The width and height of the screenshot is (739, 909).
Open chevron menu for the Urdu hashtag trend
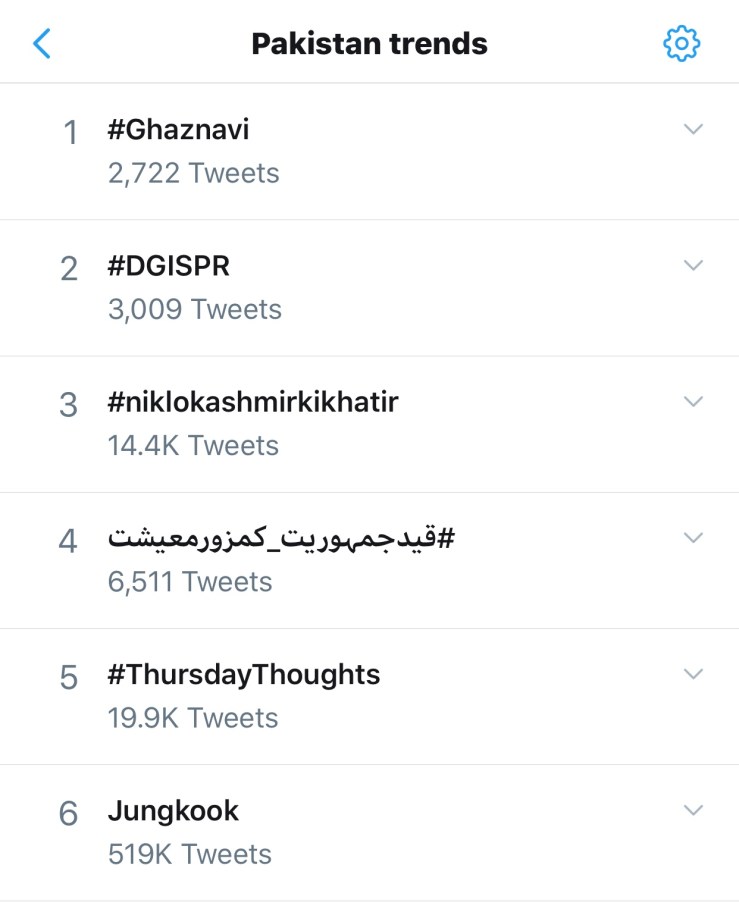tap(693, 538)
